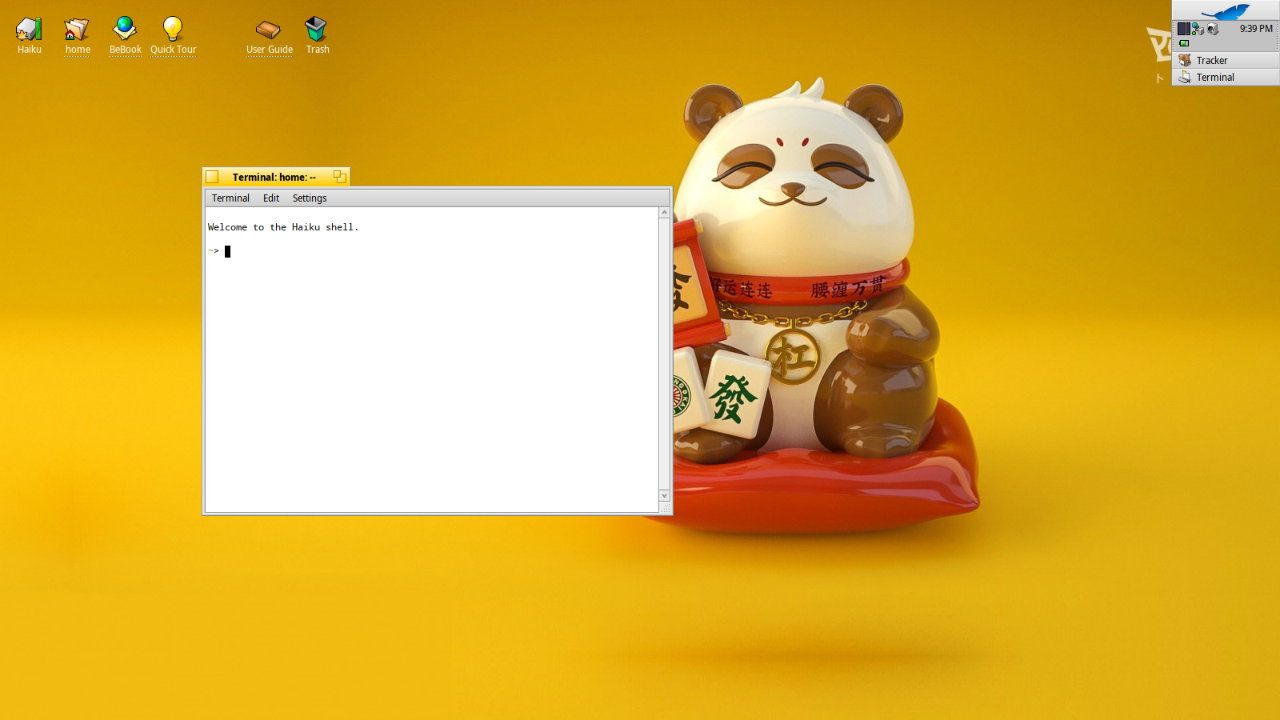Click the 9:39 PM clock
The image size is (1280, 720).
pyautogui.click(x=1256, y=29)
